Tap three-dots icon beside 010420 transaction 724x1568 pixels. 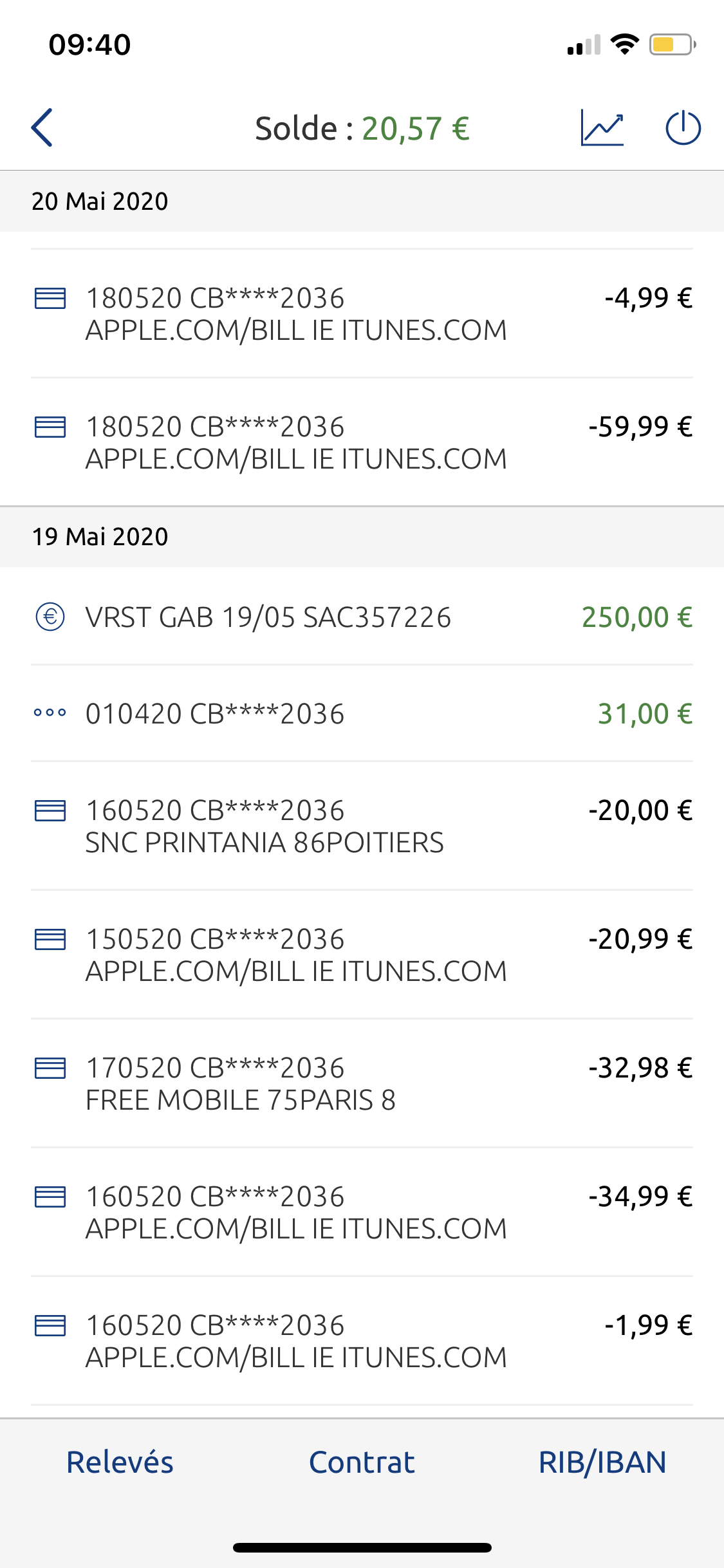click(50, 713)
